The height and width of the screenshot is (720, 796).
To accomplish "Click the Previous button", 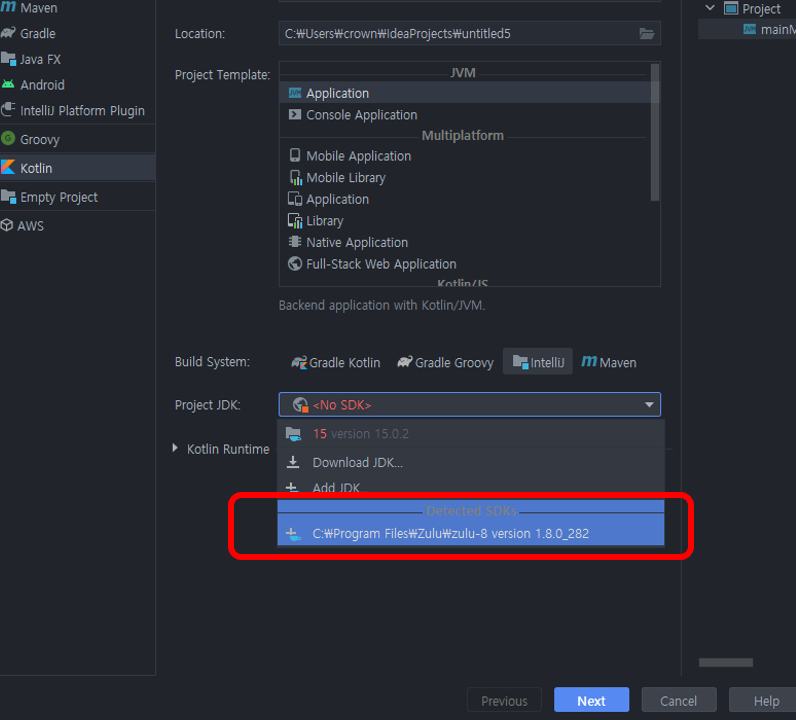I will tap(504, 701).
